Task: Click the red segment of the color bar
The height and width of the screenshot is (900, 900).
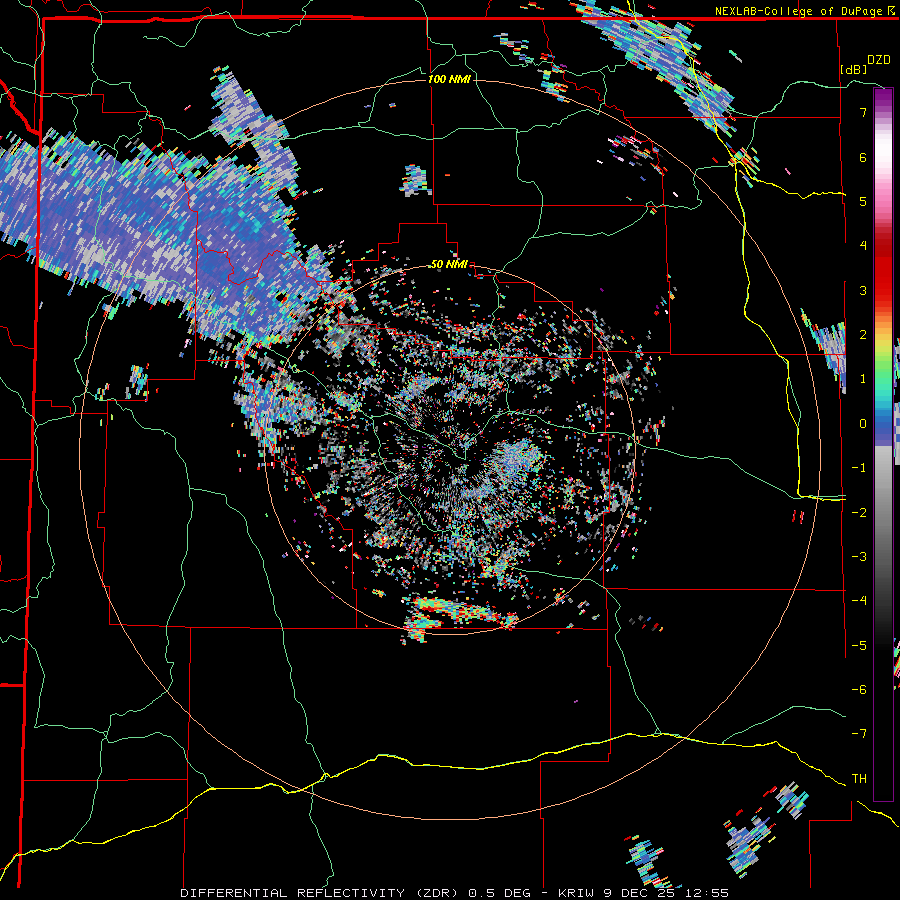Action: click(883, 270)
